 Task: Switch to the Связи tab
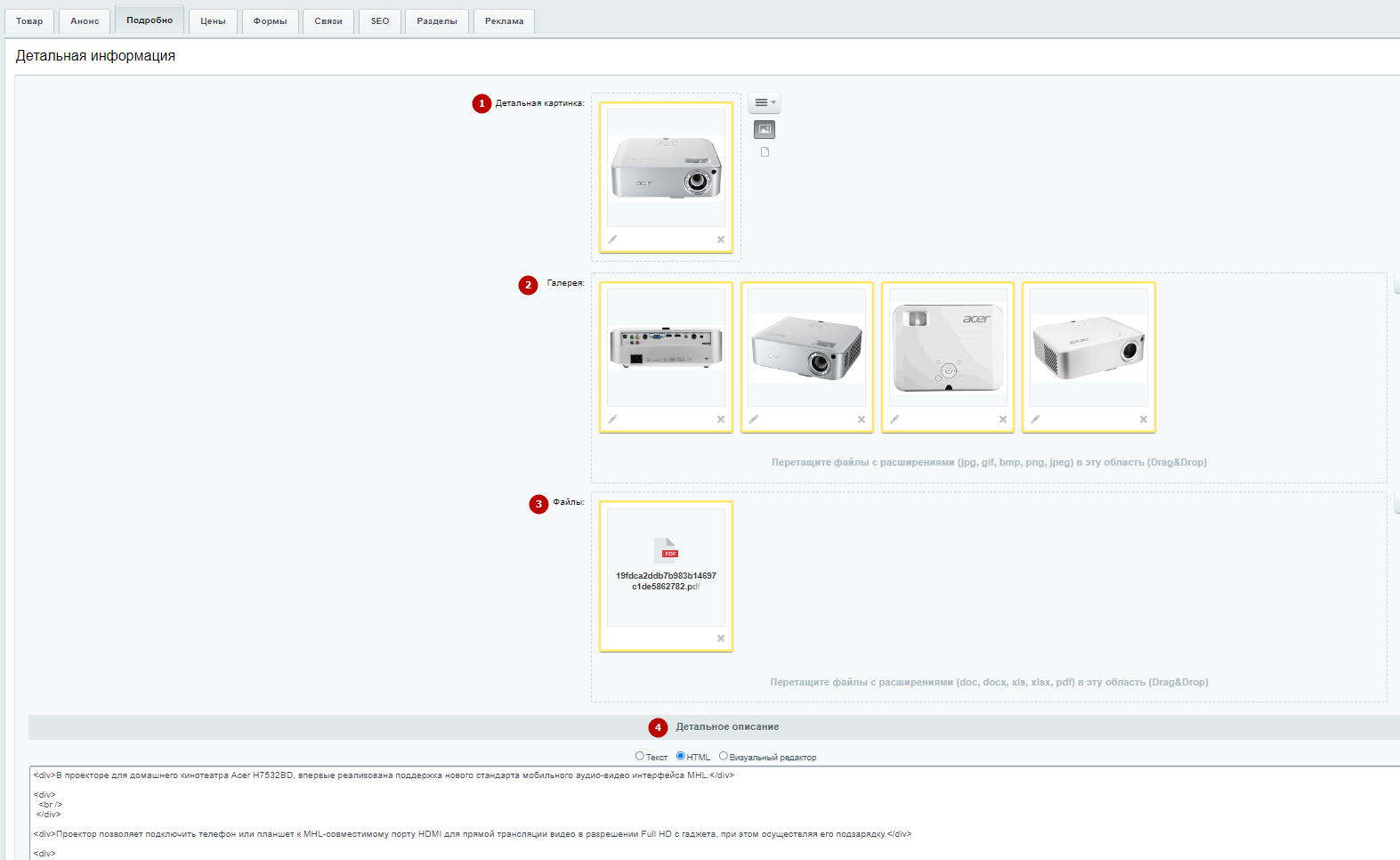point(328,21)
